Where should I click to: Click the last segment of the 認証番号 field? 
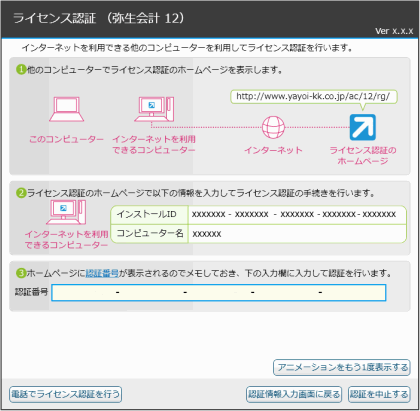(354, 293)
